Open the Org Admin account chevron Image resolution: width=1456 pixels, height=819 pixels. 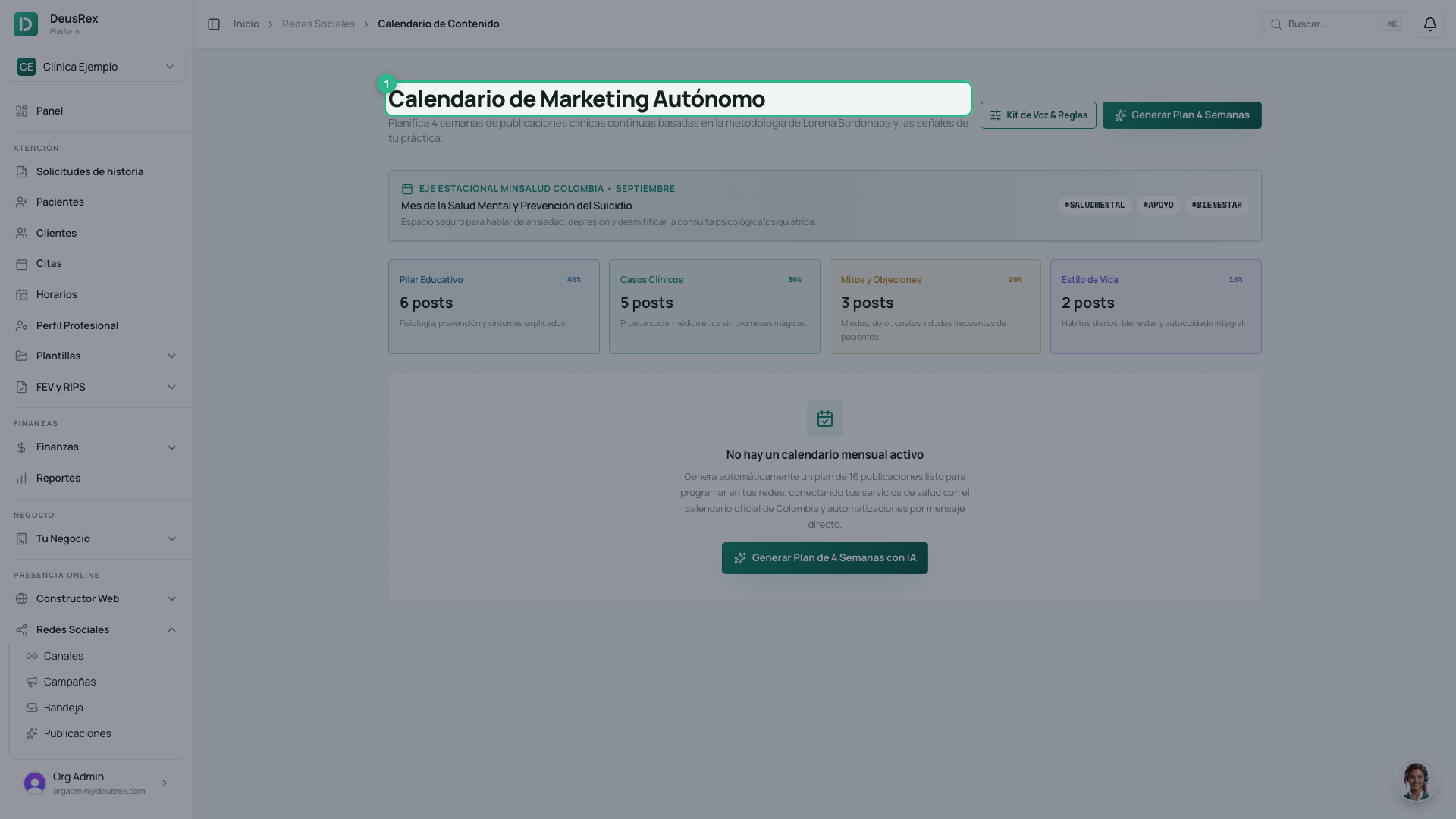[165, 783]
